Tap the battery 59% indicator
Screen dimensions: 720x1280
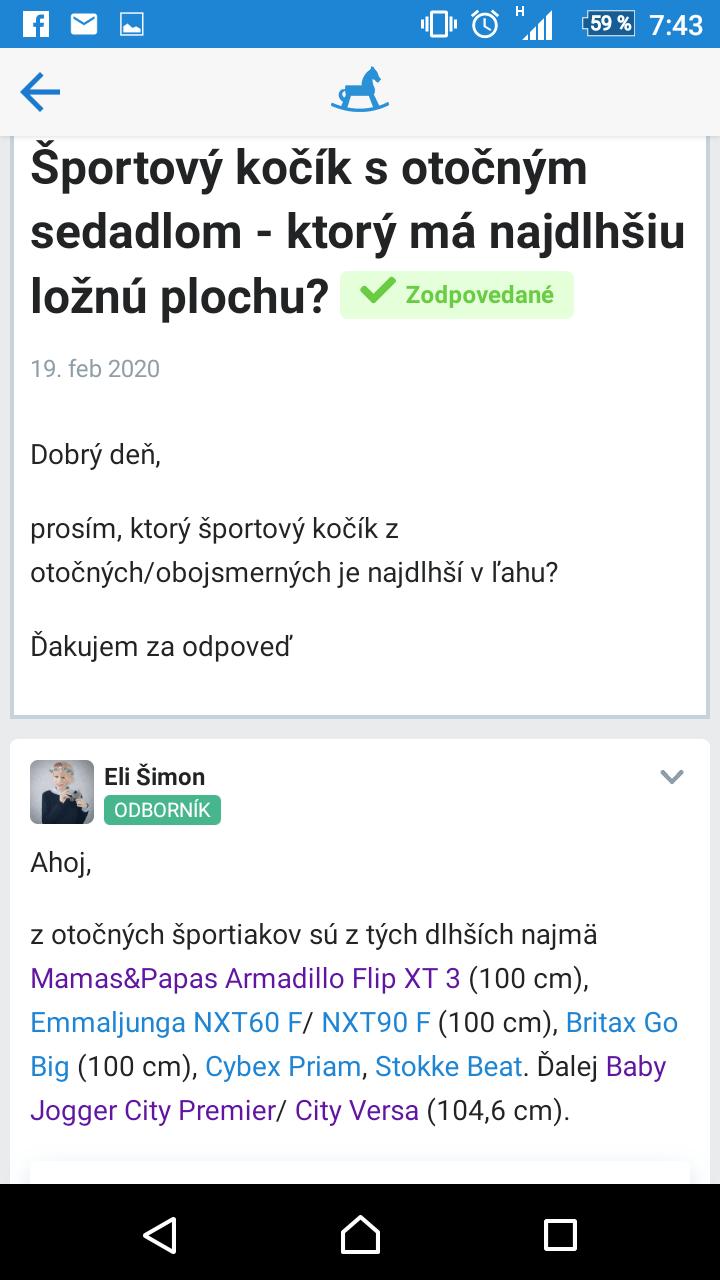tap(609, 24)
